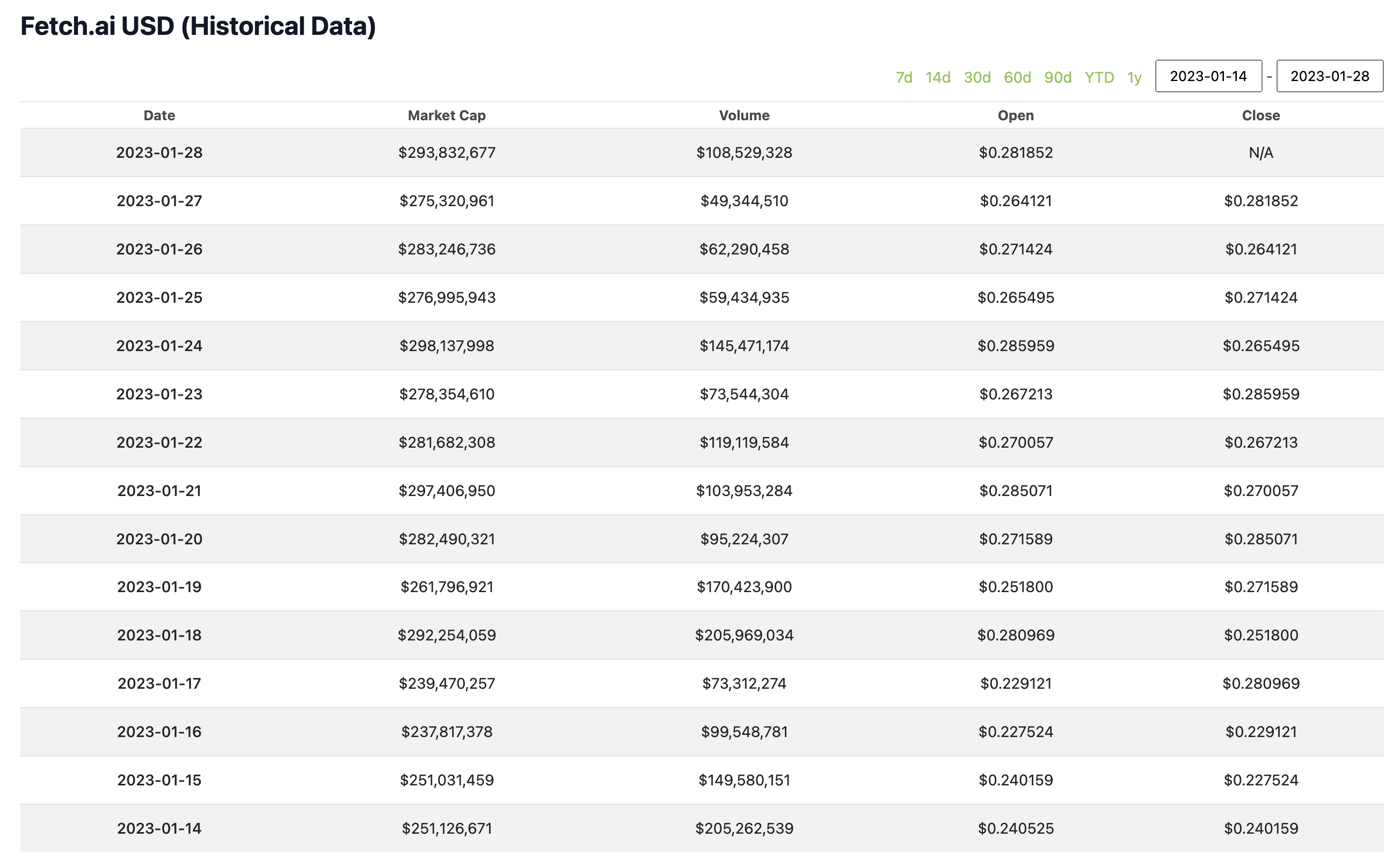
Task: Choose the 60d time range
Action: click(1017, 77)
